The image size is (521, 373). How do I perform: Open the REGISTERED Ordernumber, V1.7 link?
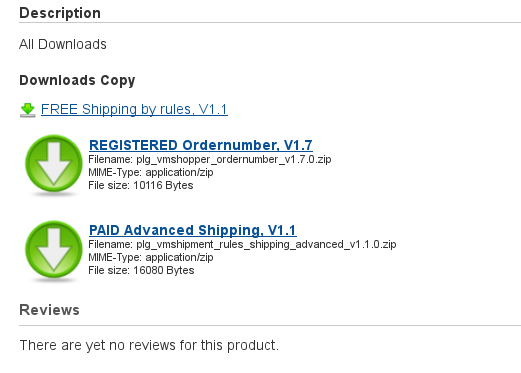pyautogui.click(x=201, y=145)
